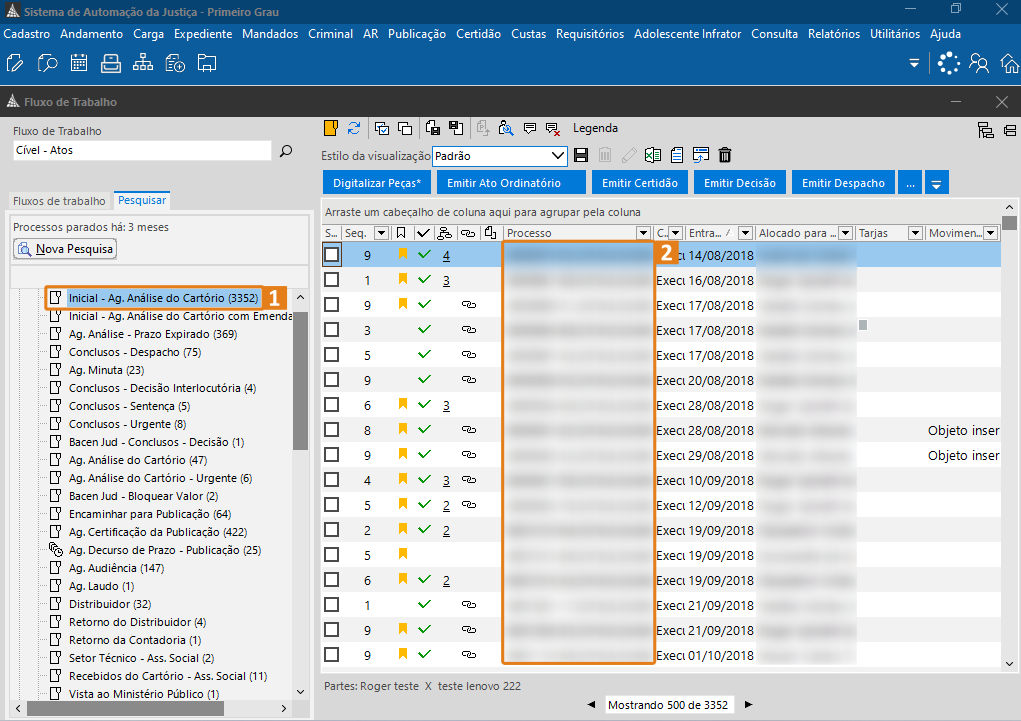
Task: Click the document with plus sign icon
Action: [175, 63]
